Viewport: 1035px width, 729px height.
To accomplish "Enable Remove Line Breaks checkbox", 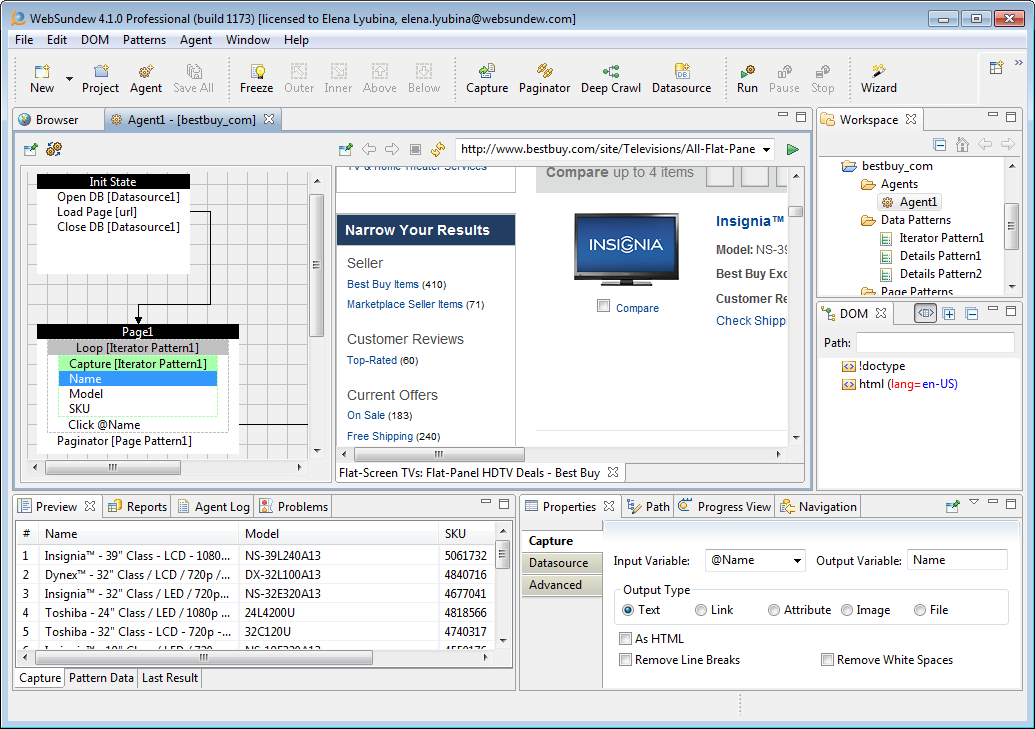I will click(625, 660).
